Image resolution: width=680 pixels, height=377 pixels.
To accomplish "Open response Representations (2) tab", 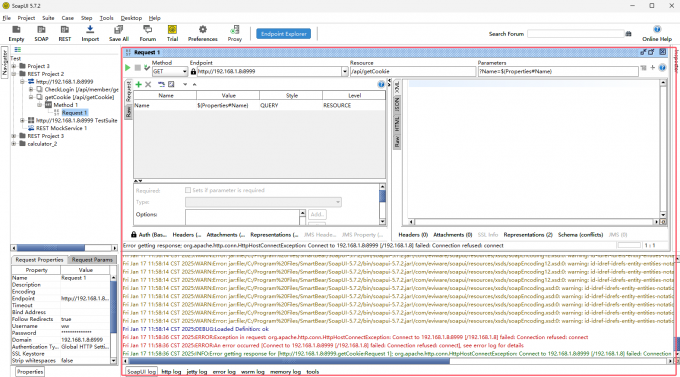I will tap(528, 235).
